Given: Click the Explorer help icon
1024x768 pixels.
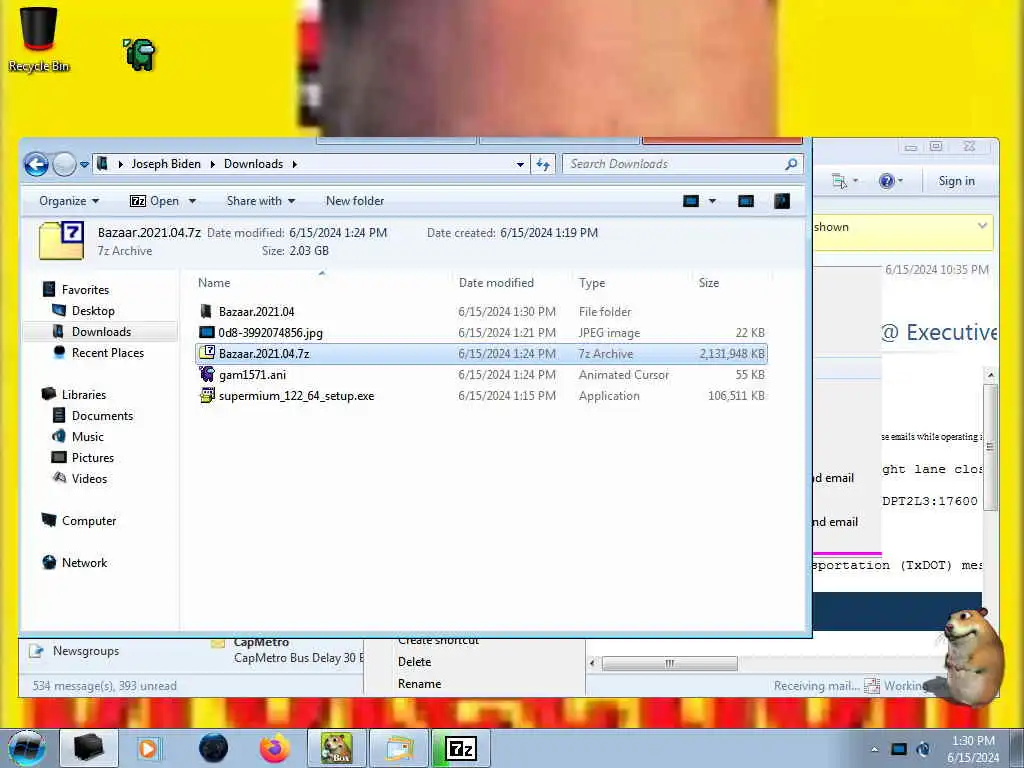Looking at the screenshot, I should click(782, 201).
